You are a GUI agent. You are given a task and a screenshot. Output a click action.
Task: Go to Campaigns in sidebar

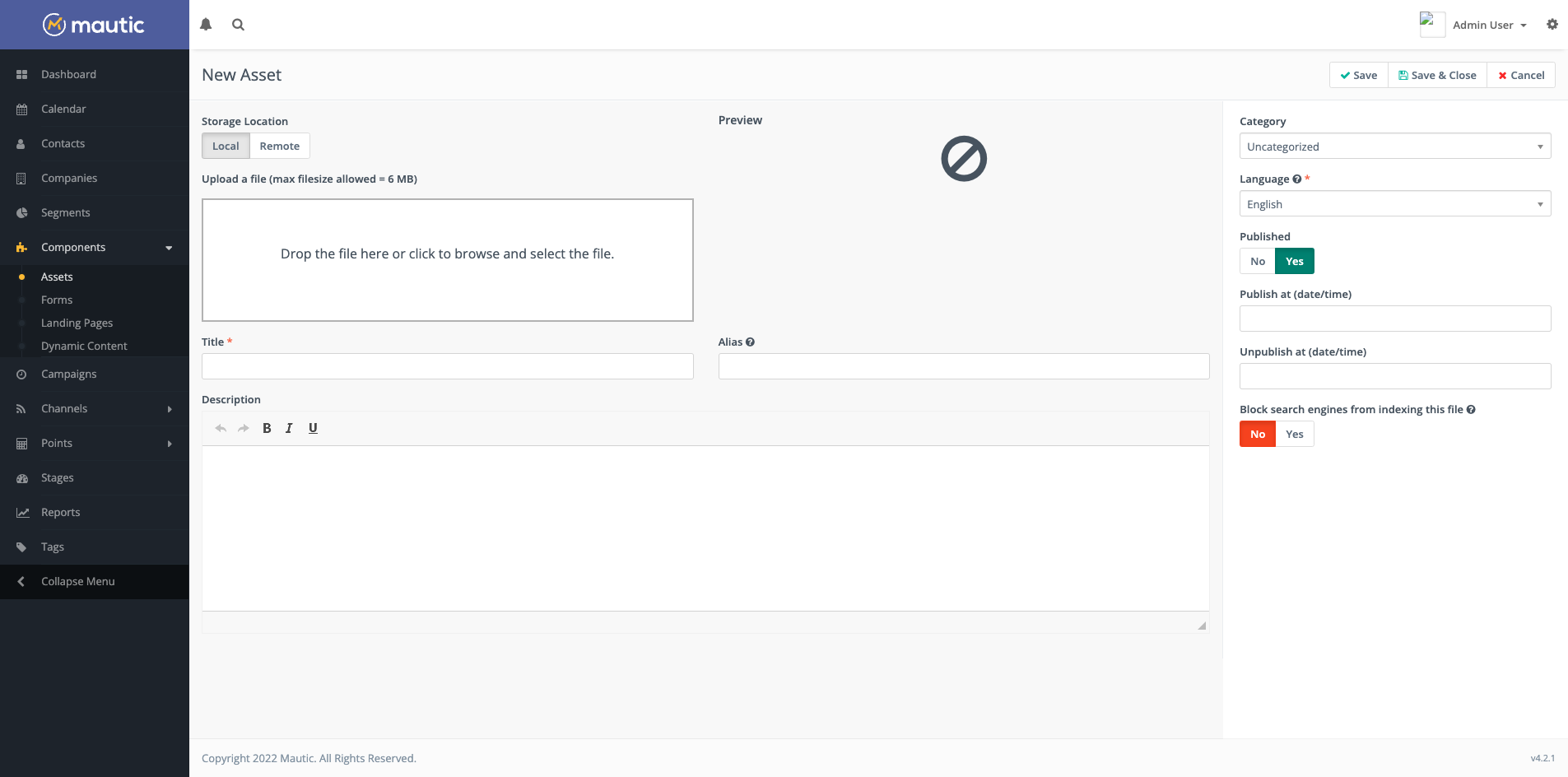pos(68,375)
